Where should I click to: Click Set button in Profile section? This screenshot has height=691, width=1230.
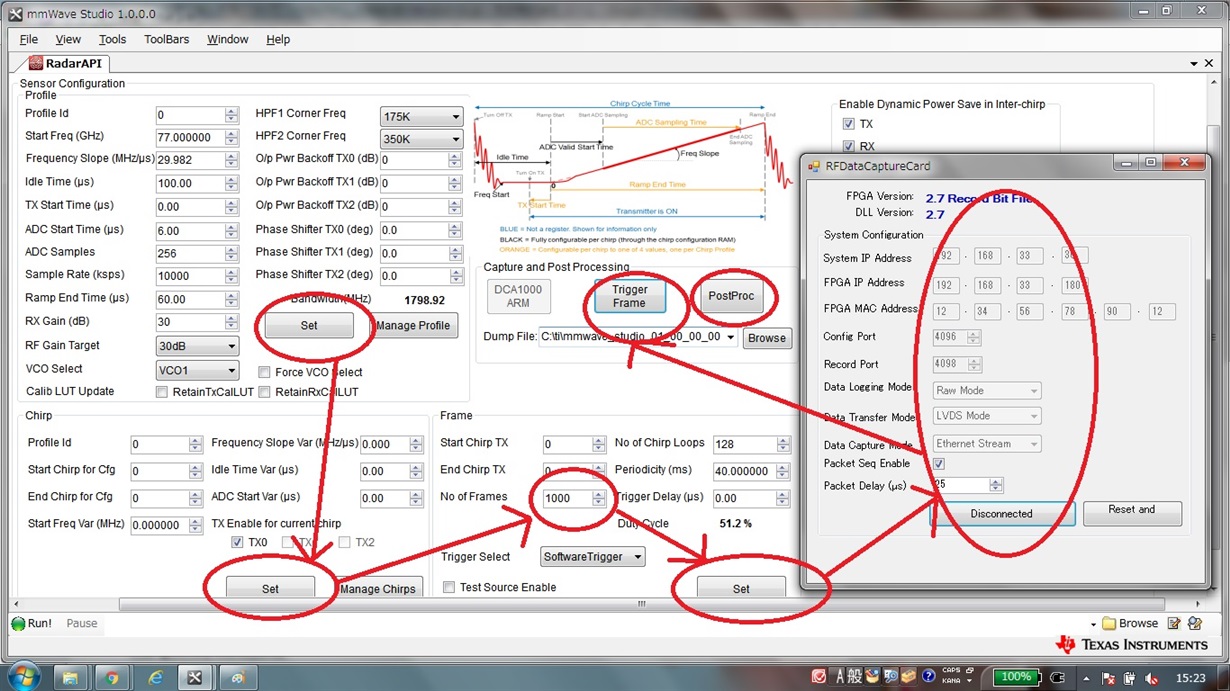coord(309,325)
